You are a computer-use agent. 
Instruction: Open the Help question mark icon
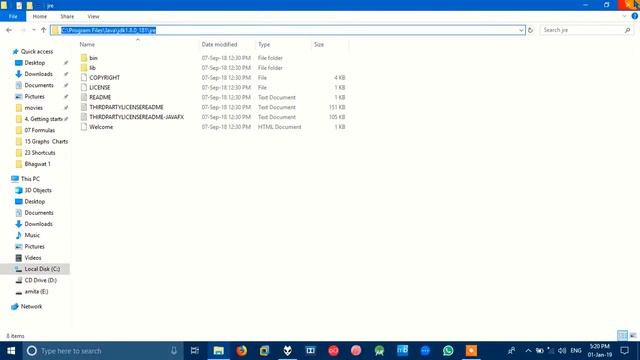[635, 16]
